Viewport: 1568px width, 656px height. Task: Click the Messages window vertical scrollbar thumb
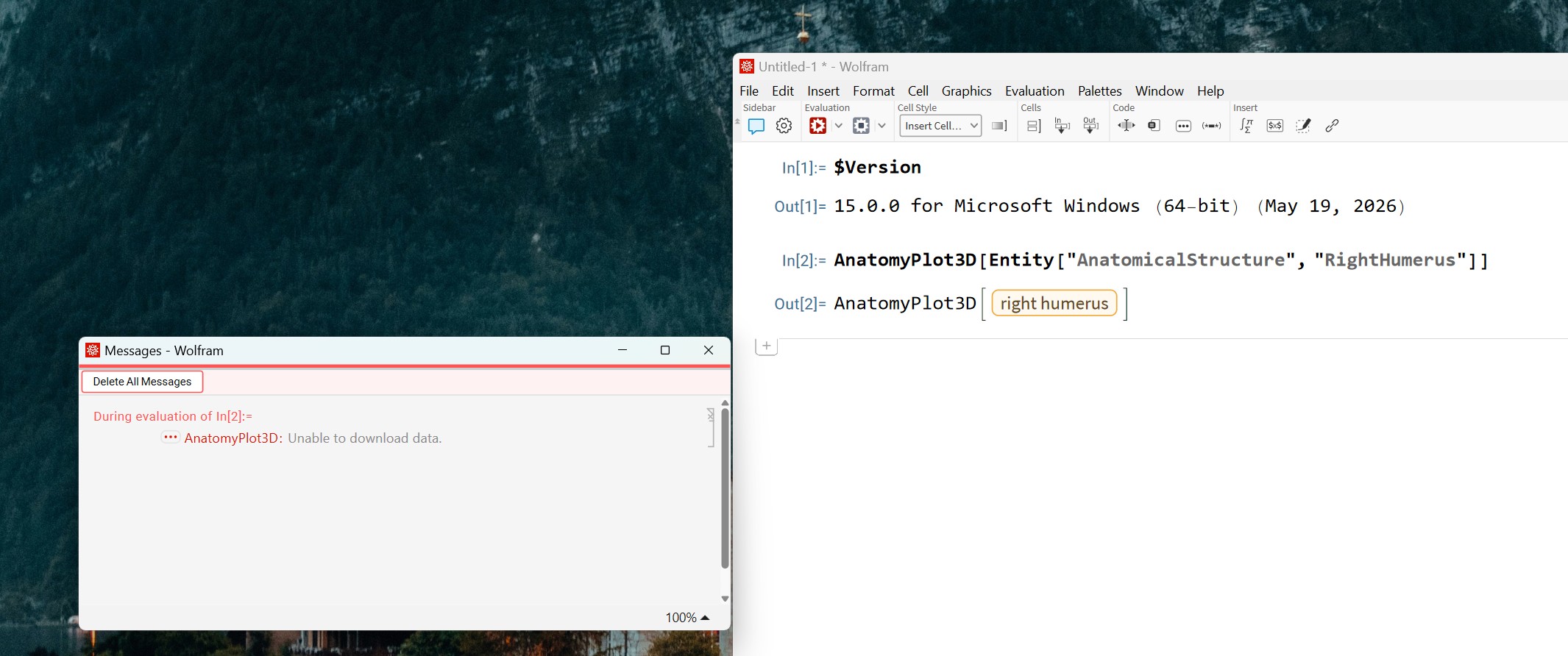point(725,488)
